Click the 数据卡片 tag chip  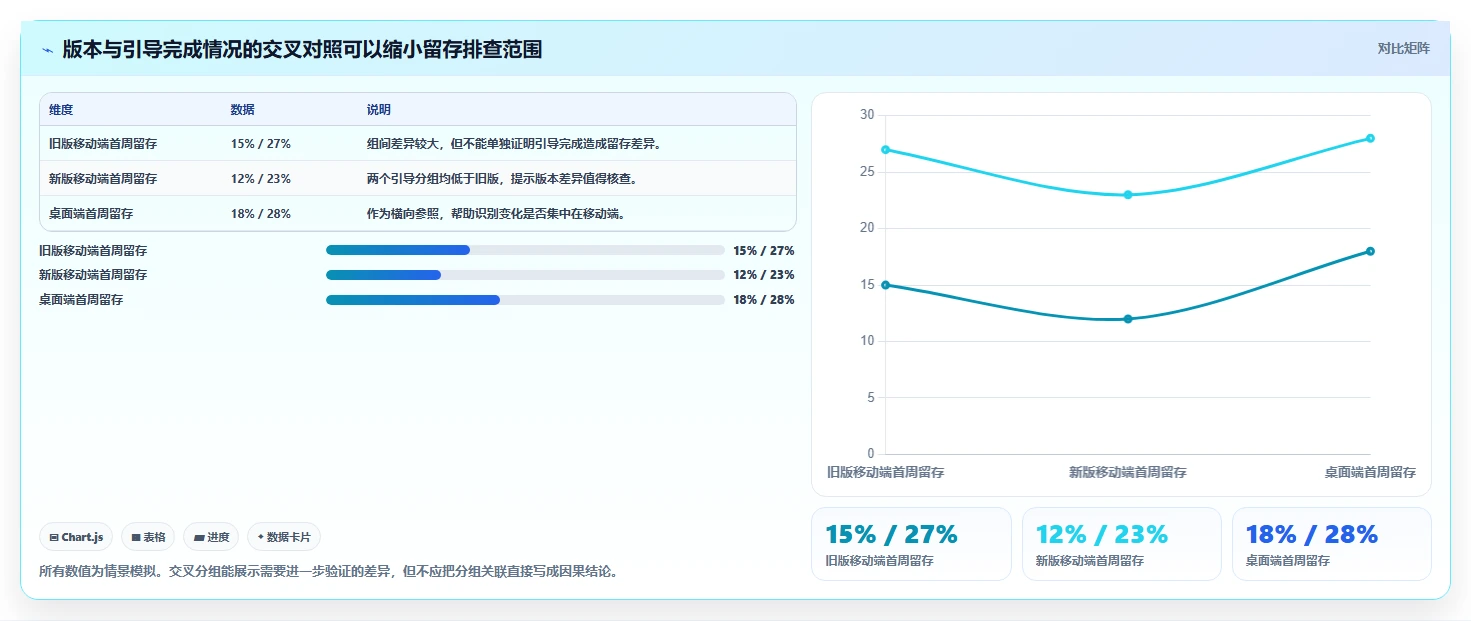(x=284, y=537)
